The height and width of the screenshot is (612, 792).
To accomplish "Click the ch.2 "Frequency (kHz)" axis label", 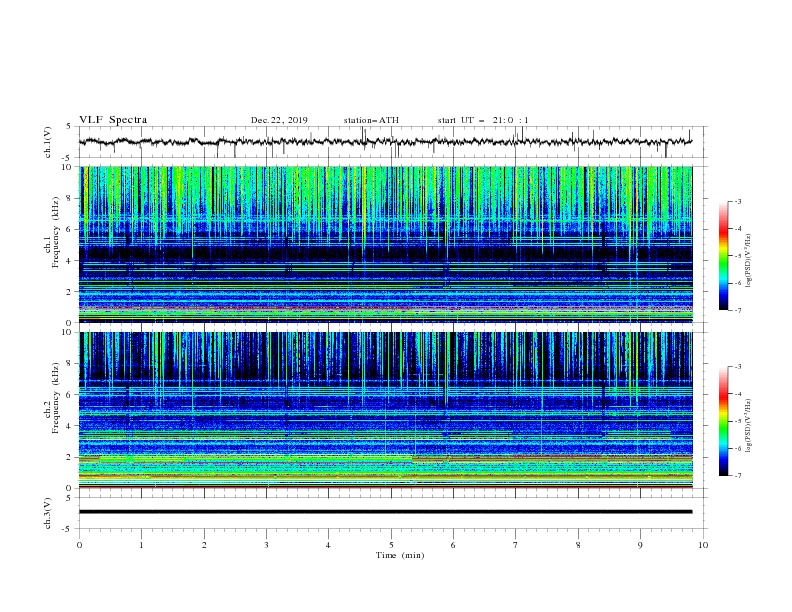I will pos(56,398).
